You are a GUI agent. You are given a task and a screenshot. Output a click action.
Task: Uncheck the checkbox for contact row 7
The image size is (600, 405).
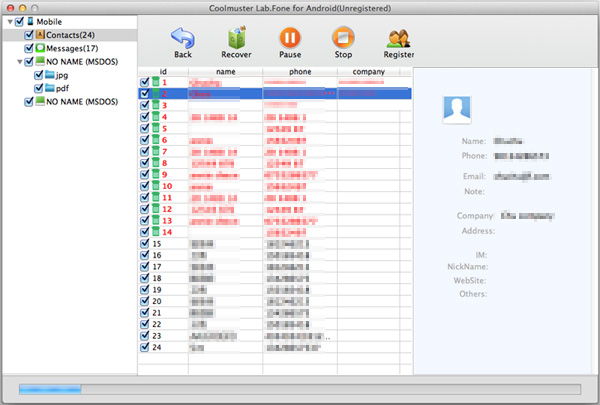tap(144, 151)
